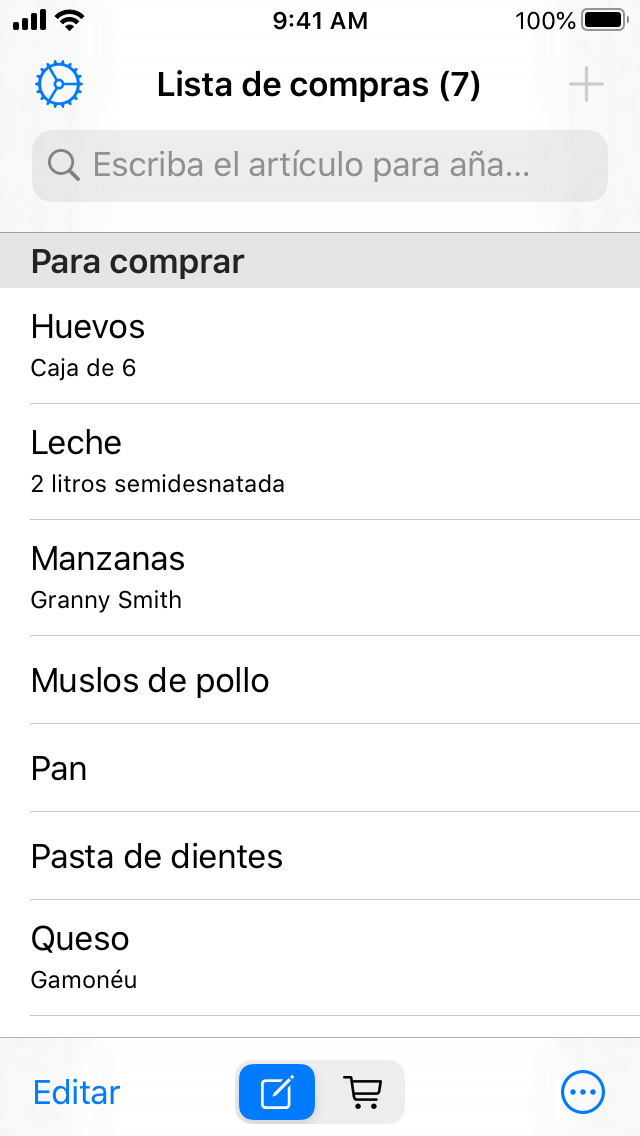Tap the Manzanas entry
This screenshot has height=1136, width=640.
tap(320, 577)
